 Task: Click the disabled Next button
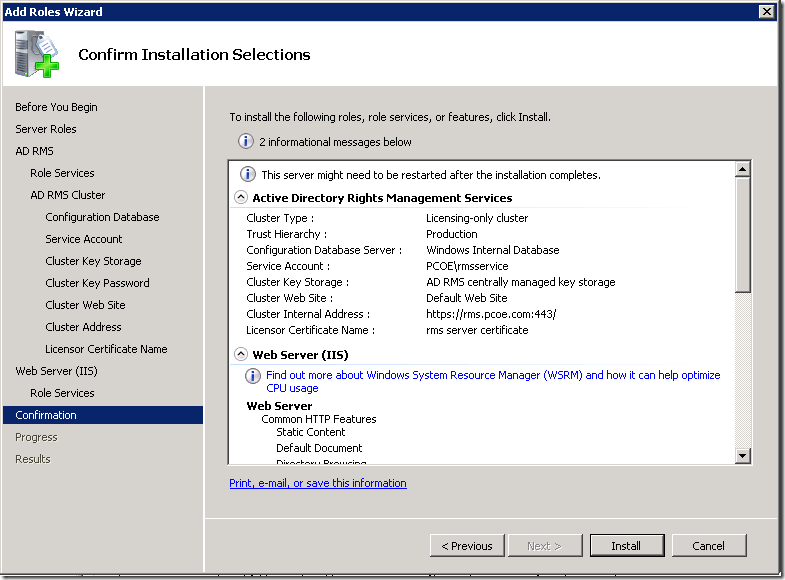tap(545, 545)
